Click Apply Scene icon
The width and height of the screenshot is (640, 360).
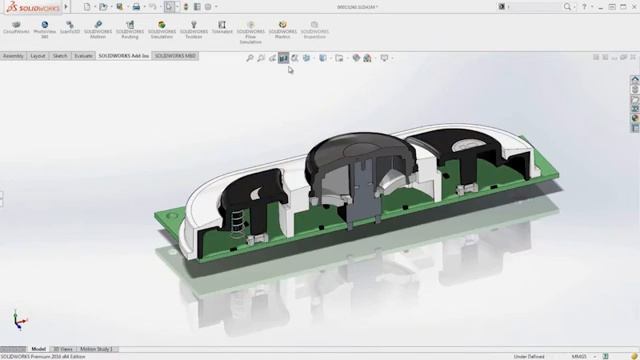tap(367, 58)
